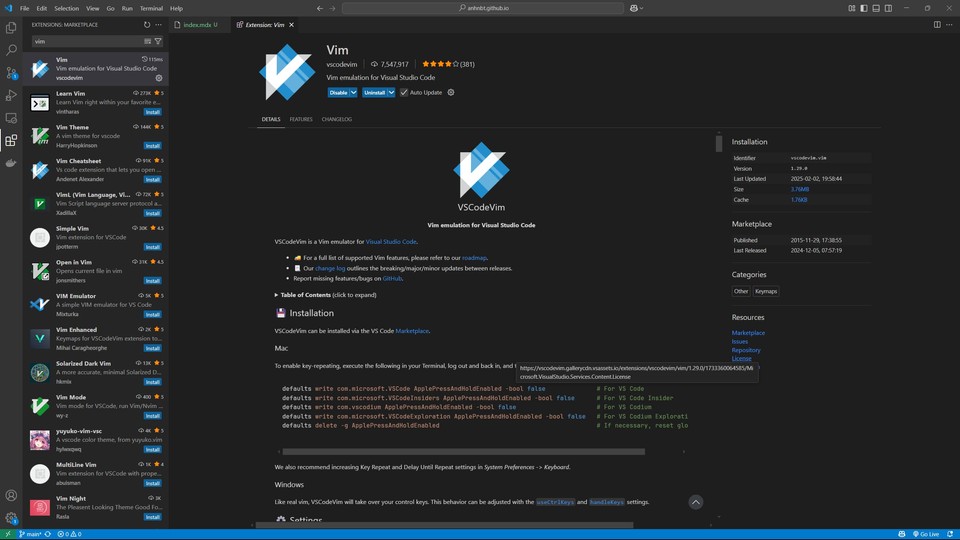Open the Keymaps category tag

[765, 291]
